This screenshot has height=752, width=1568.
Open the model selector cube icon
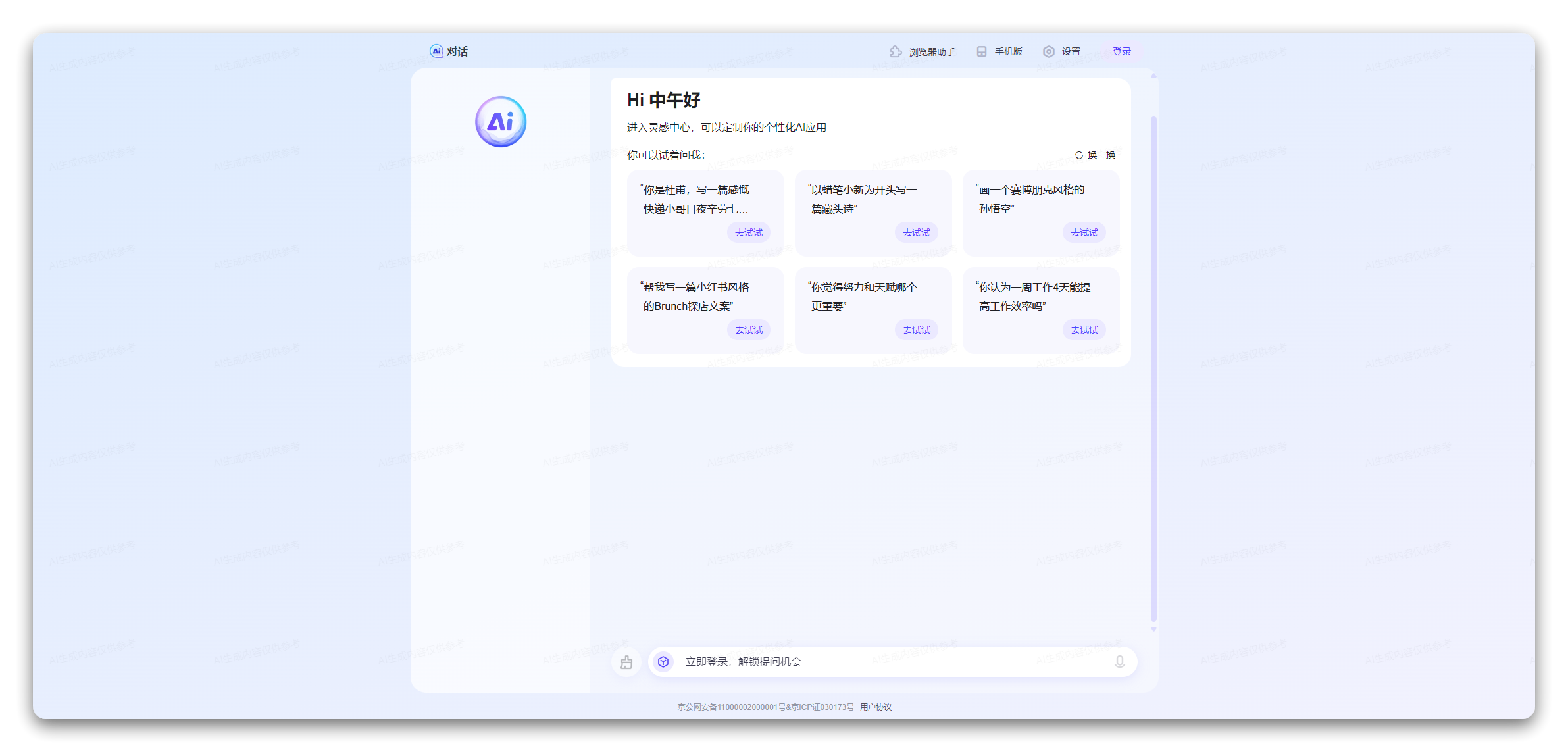point(663,662)
